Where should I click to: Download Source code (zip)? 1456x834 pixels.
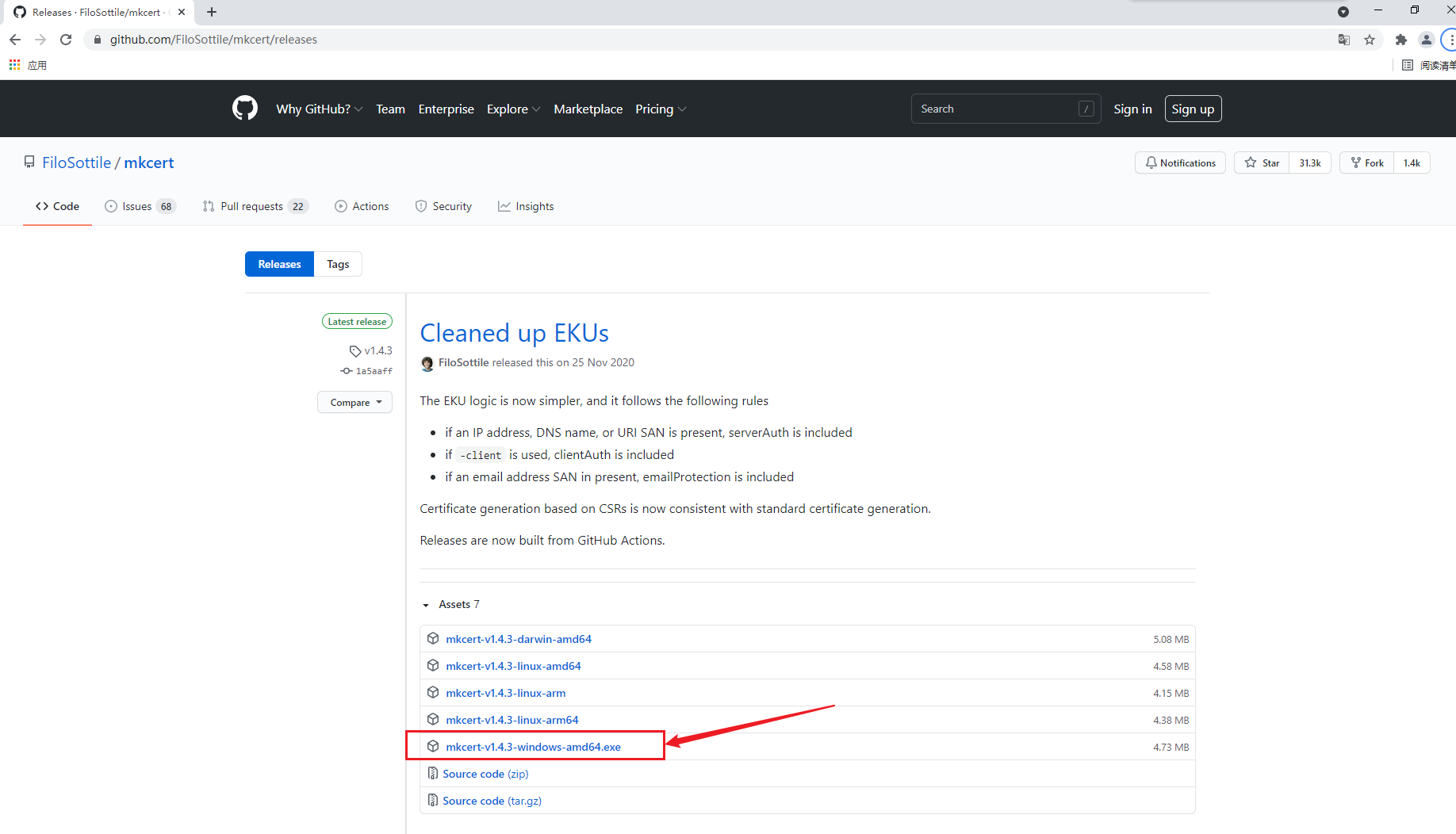(x=485, y=774)
